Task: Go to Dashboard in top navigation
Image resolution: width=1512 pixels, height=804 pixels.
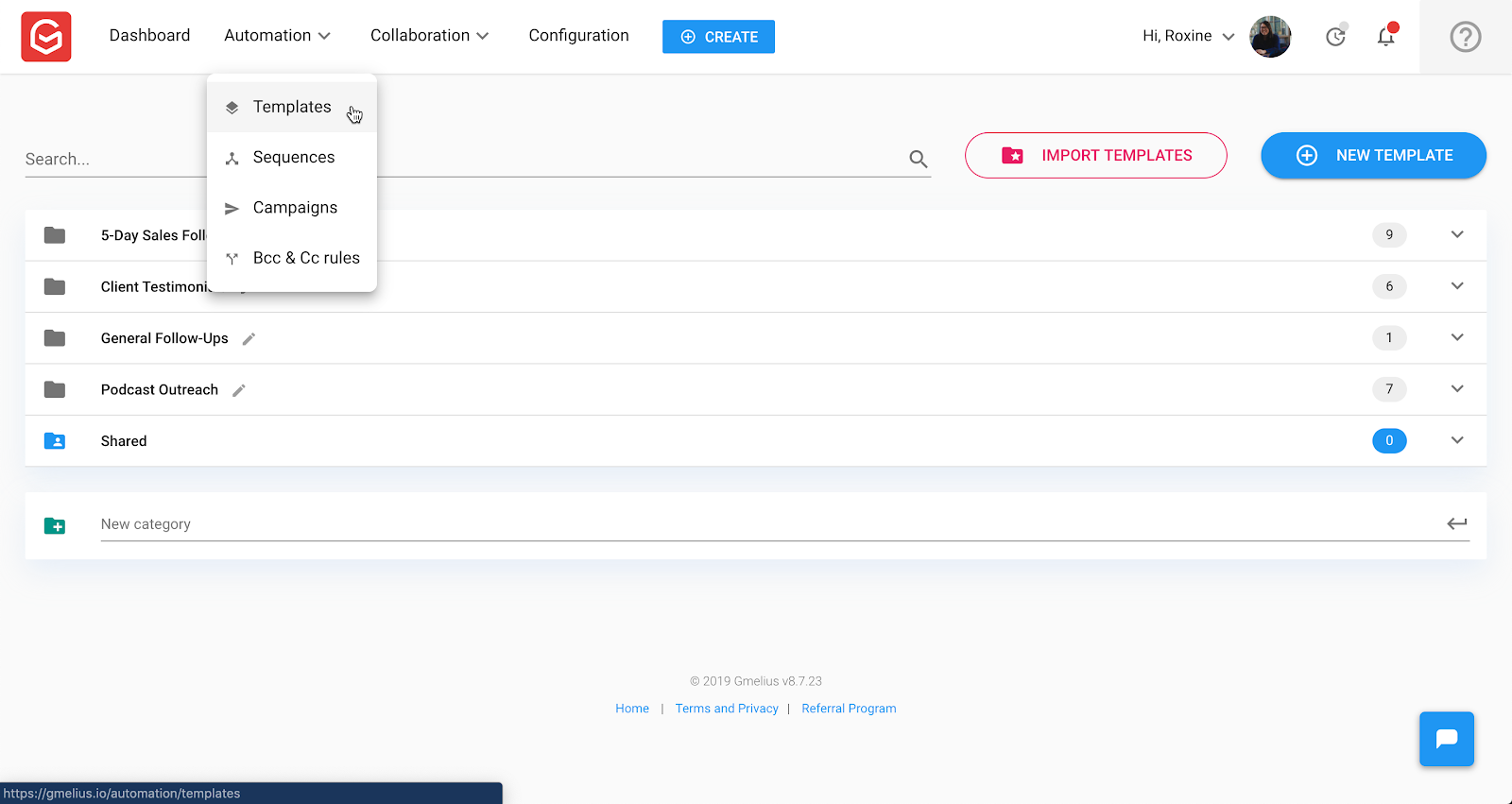Action: (149, 35)
